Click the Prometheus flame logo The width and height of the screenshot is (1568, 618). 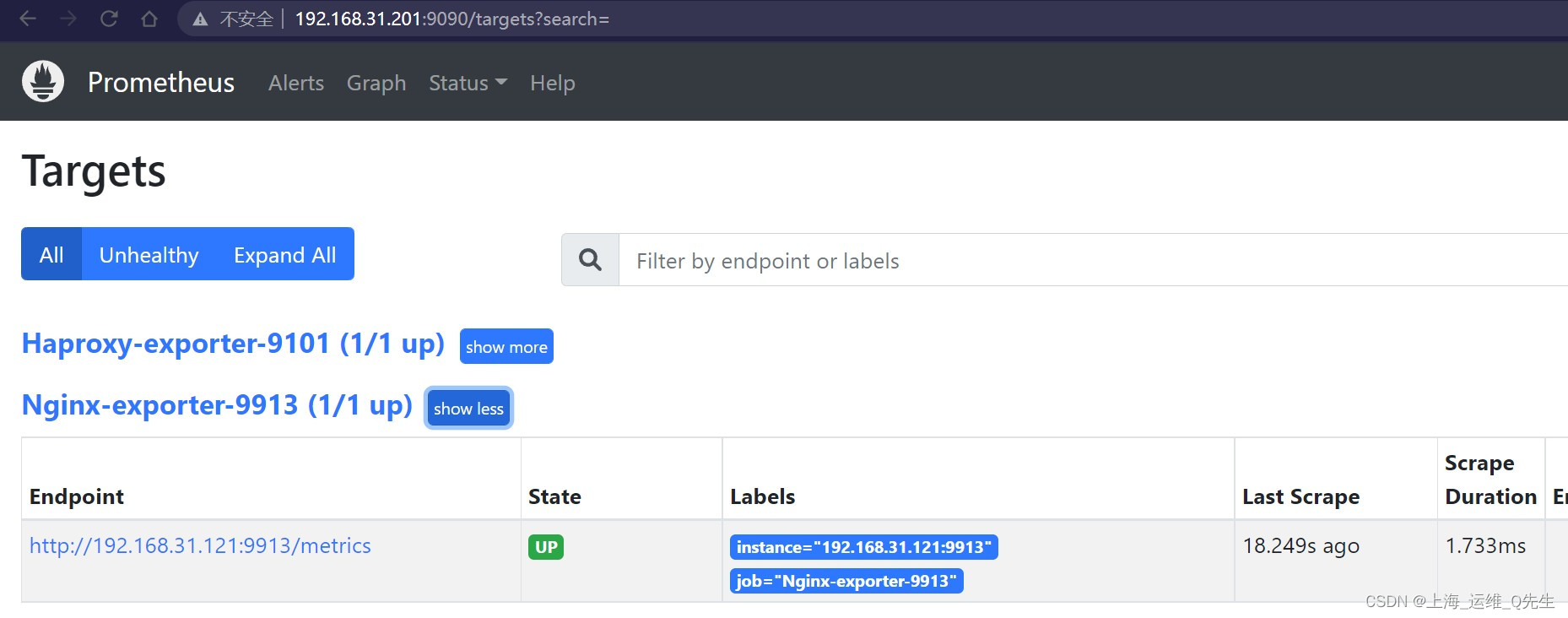click(x=43, y=82)
